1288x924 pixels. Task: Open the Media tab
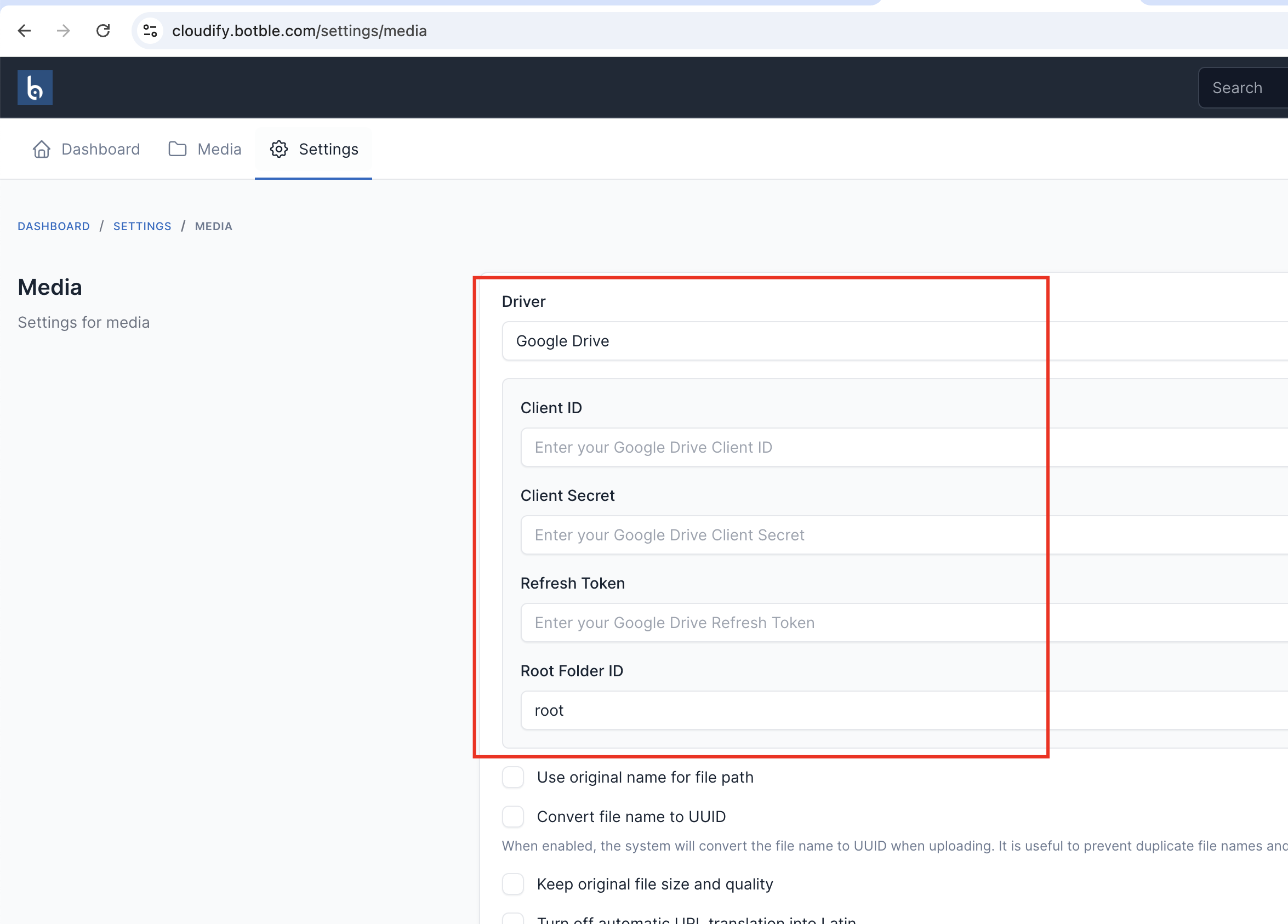click(204, 150)
